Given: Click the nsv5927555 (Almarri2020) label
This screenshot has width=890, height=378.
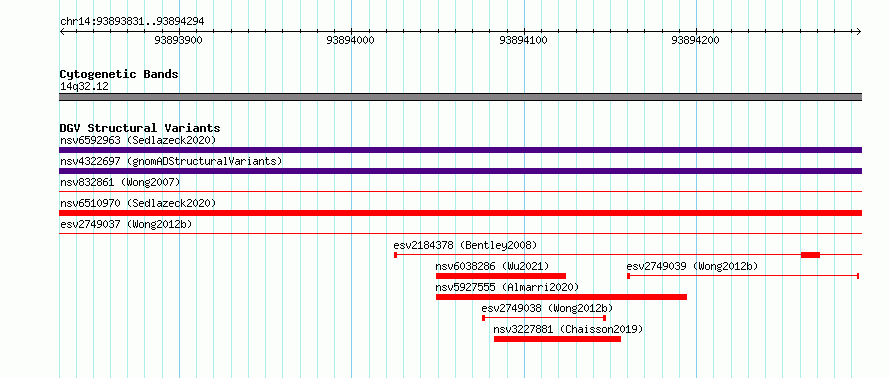Looking at the screenshot, I should point(507,287).
